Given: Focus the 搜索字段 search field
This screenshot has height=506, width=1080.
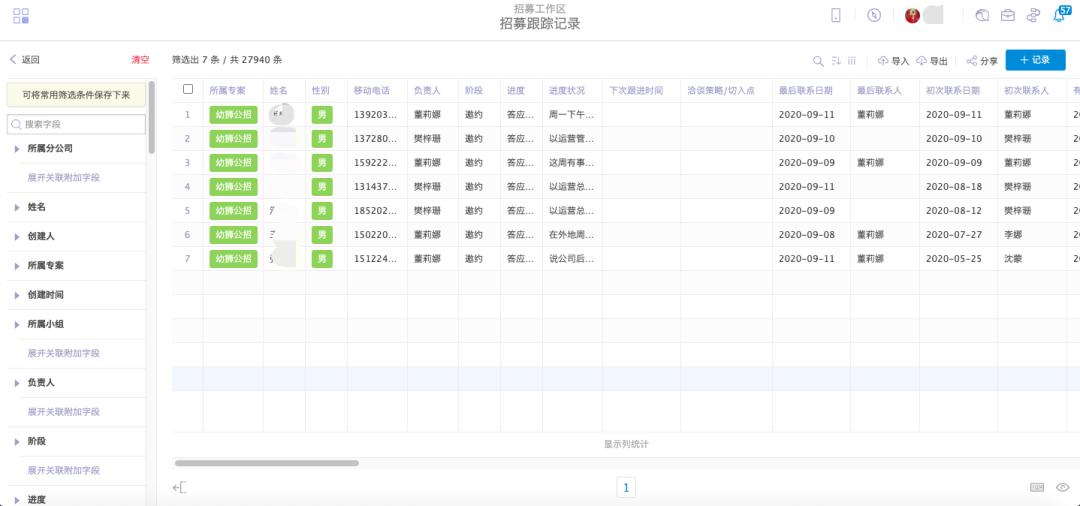Looking at the screenshot, I should (x=76, y=124).
